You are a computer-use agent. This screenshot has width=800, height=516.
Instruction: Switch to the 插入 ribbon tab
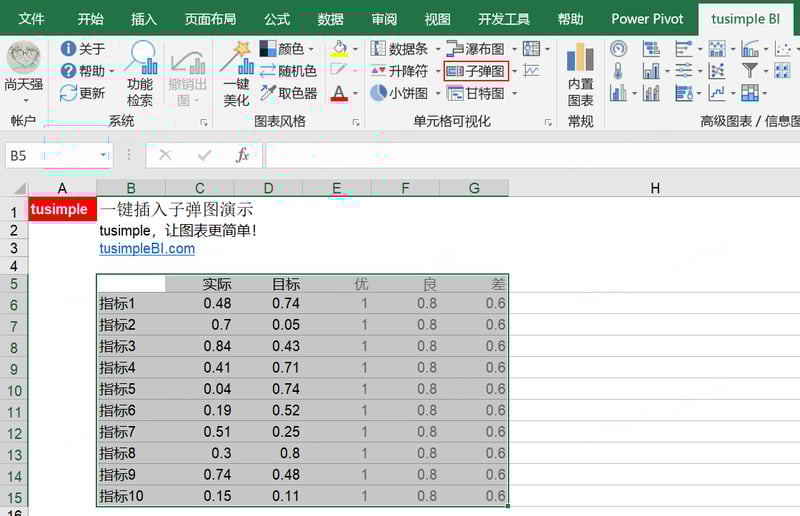coord(144,19)
